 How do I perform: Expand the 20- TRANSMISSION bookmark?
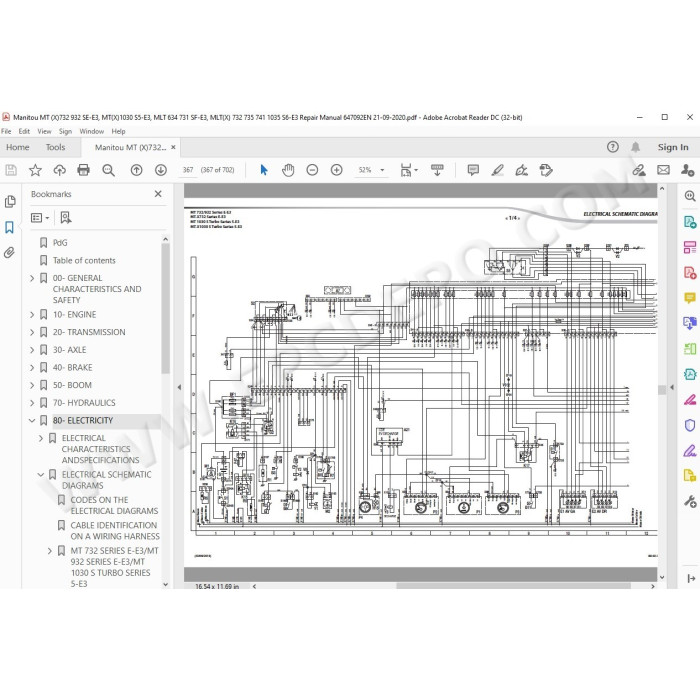coord(32,332)
